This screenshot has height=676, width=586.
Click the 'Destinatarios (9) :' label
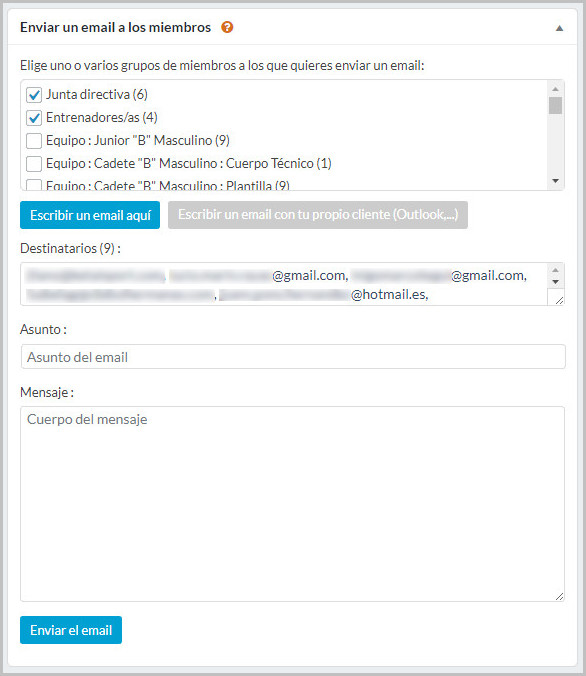click(x=70, y=248)
